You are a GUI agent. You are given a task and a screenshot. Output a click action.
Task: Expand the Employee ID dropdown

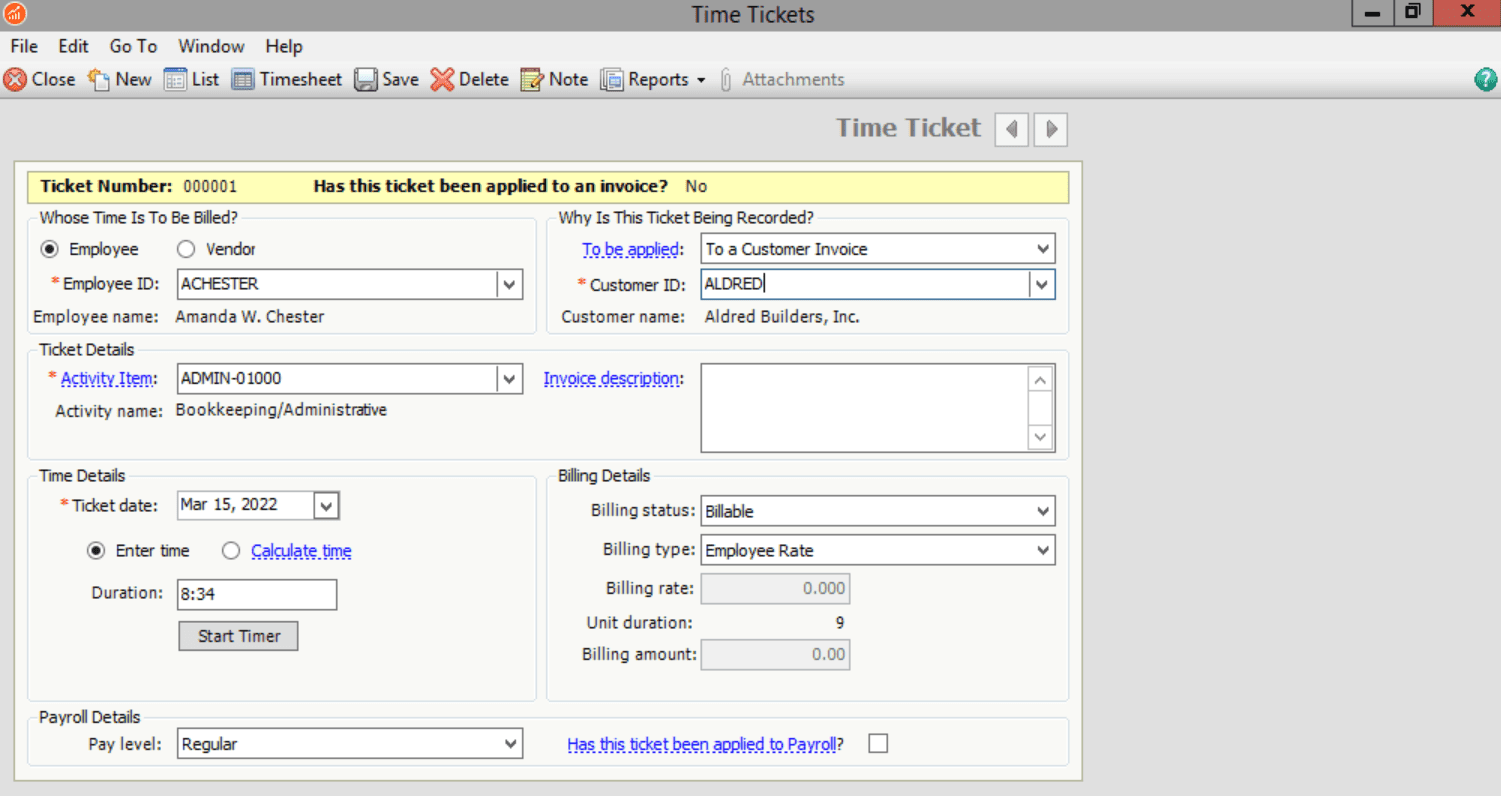[x=510, y=284]
